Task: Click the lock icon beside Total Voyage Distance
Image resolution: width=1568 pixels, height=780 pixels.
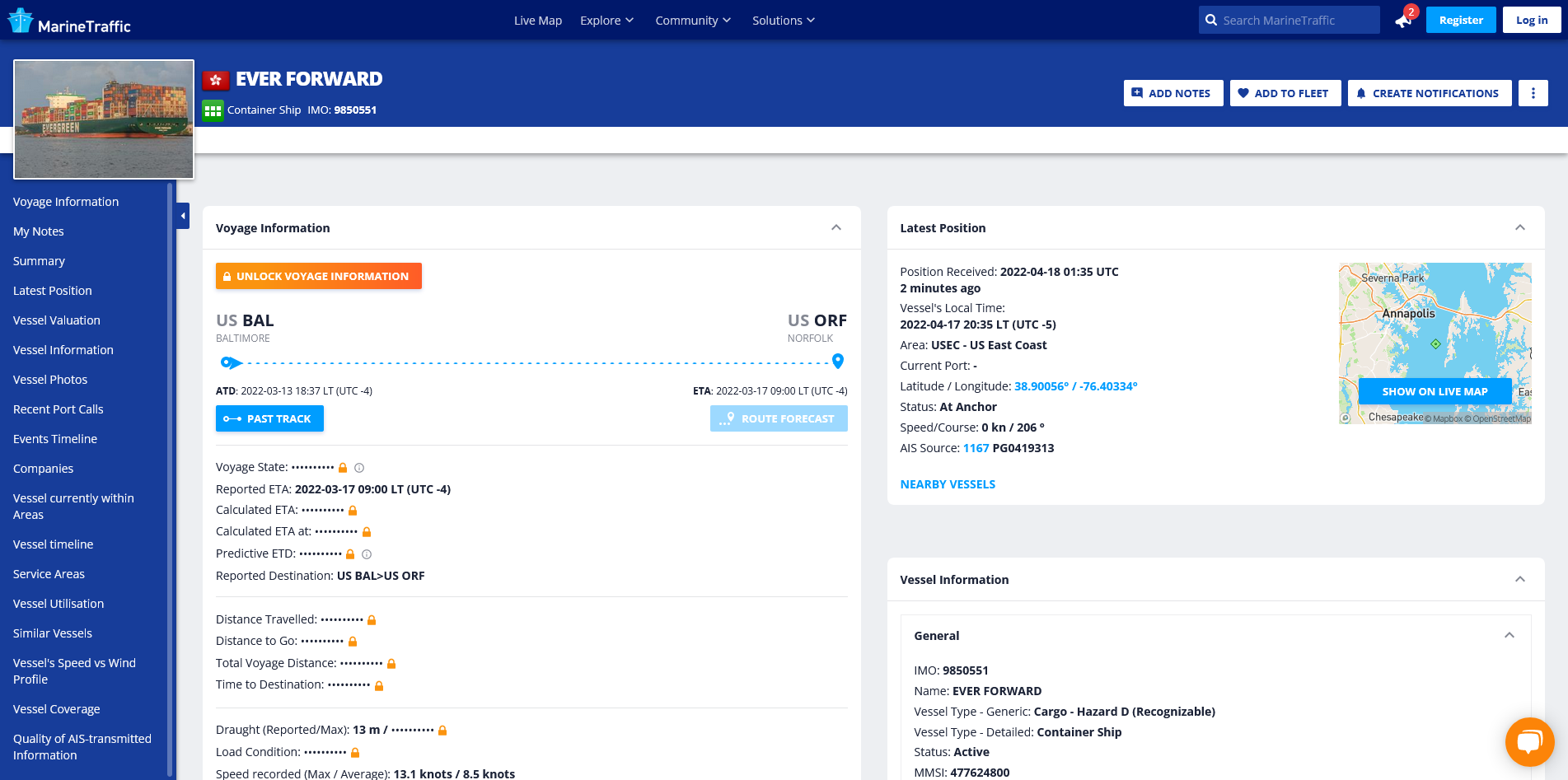Action: 391,664
